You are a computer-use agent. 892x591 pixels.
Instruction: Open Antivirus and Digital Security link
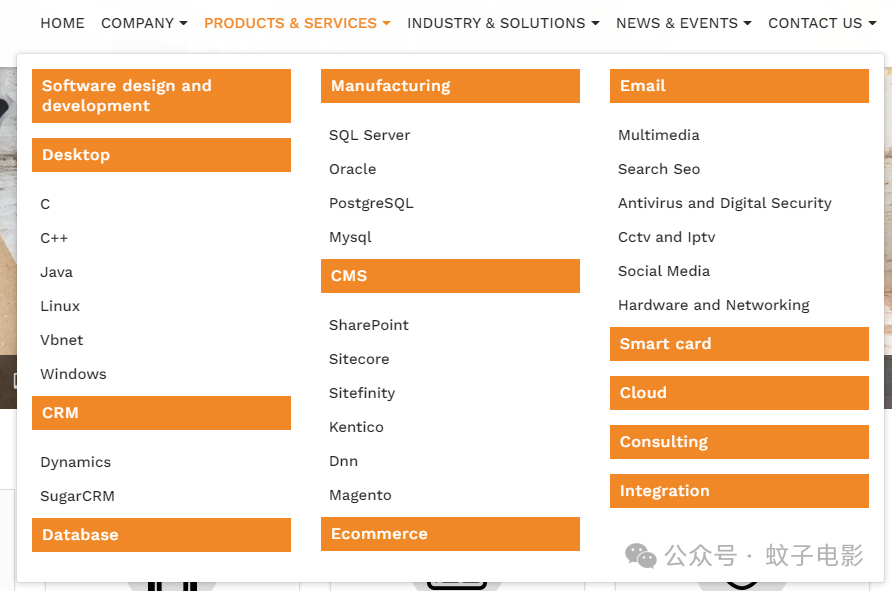coord(725,204)
